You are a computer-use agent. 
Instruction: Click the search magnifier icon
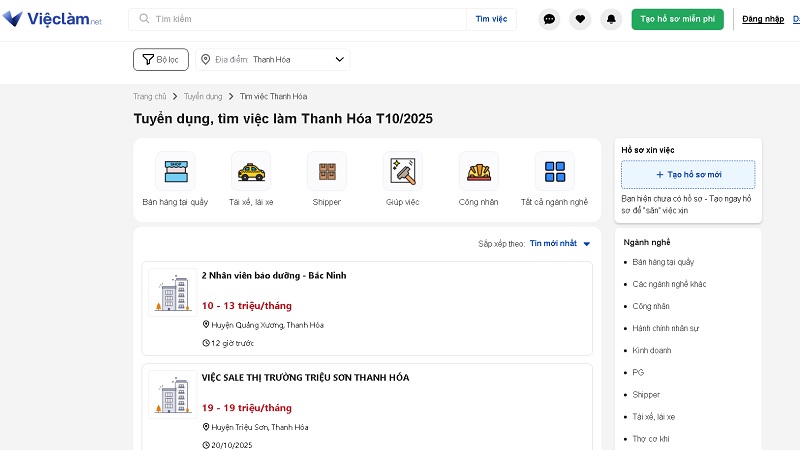coord(144,19)
